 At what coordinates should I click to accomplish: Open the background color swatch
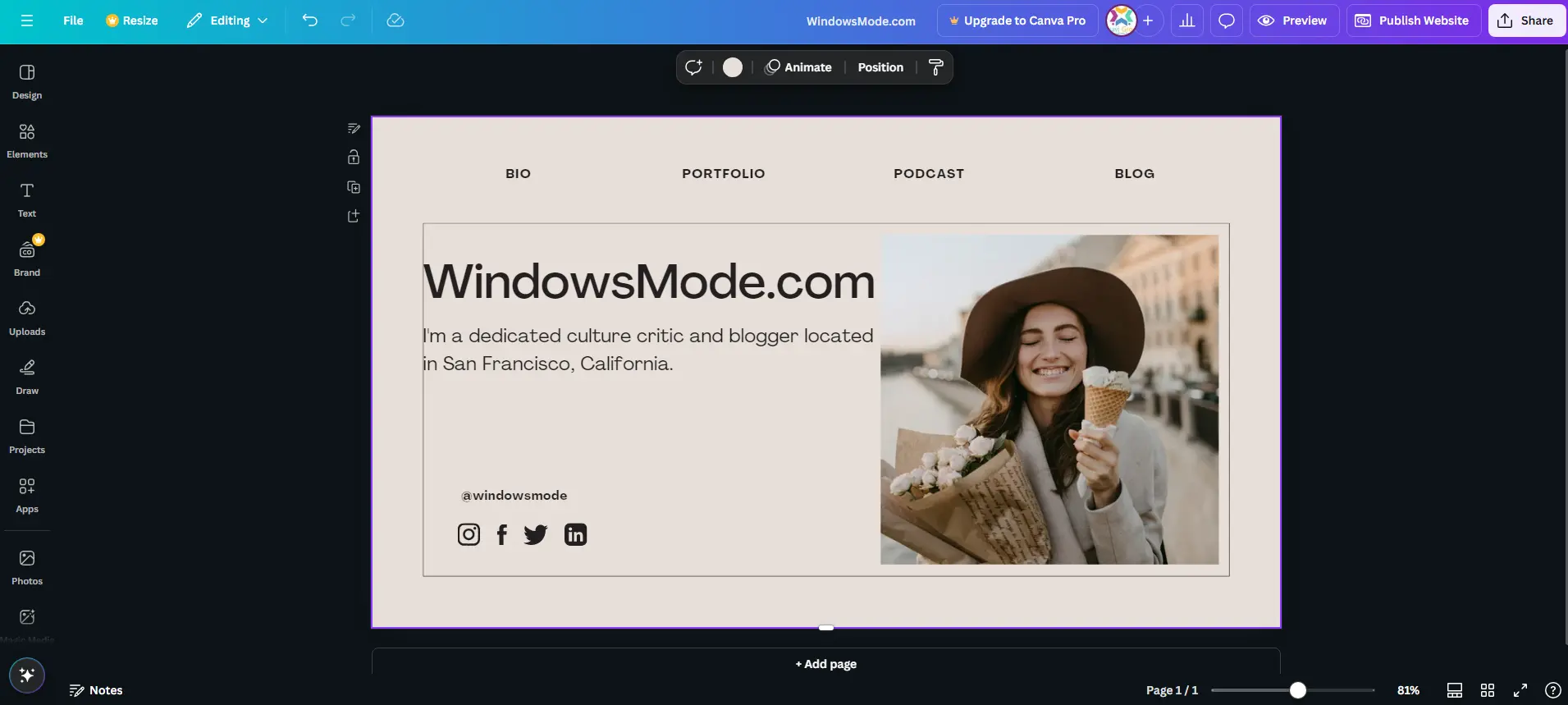[x=733, y=67]
